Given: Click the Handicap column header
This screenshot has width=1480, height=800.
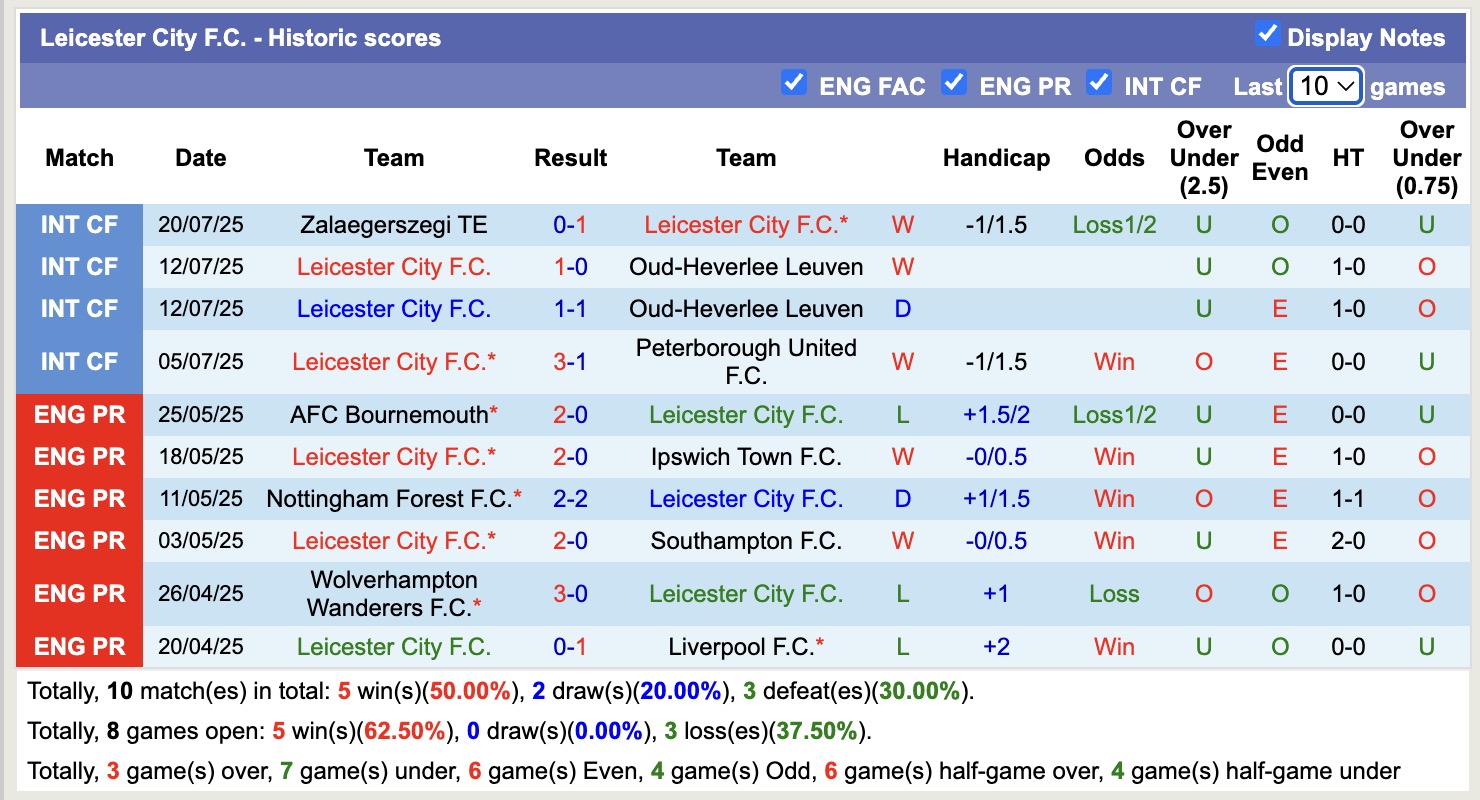Looking at the screenshot, I should (x=996, y=158).
